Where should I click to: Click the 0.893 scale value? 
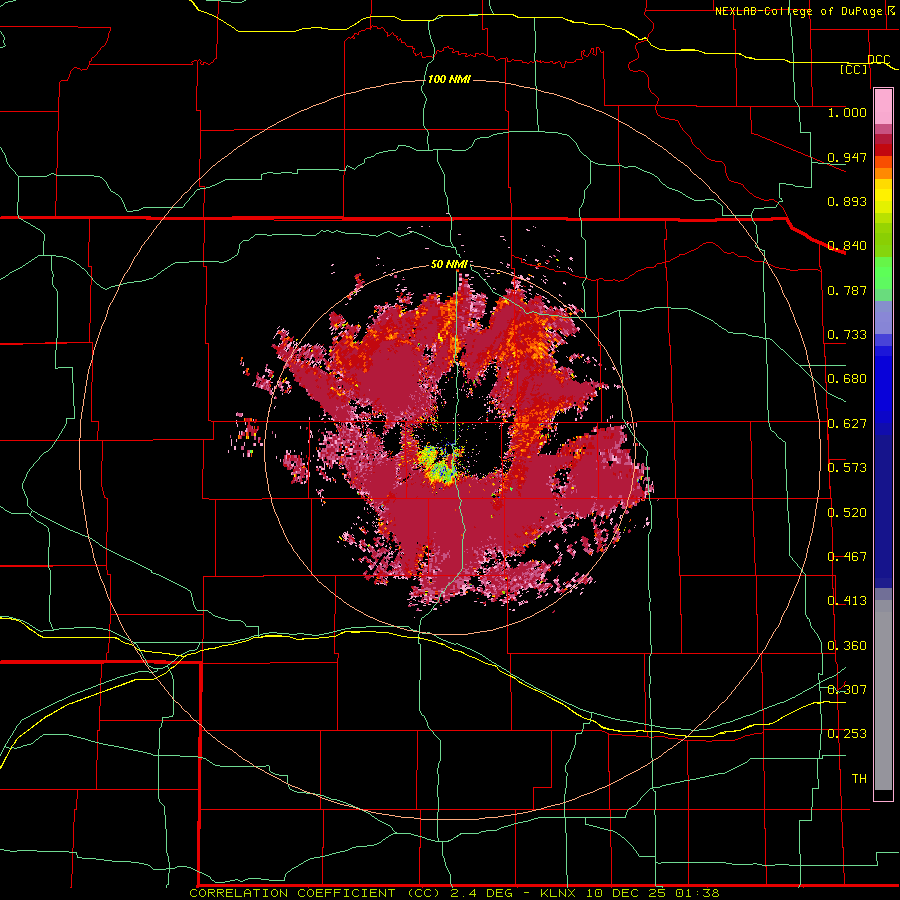pyautogui.click(x=847, y=201)
